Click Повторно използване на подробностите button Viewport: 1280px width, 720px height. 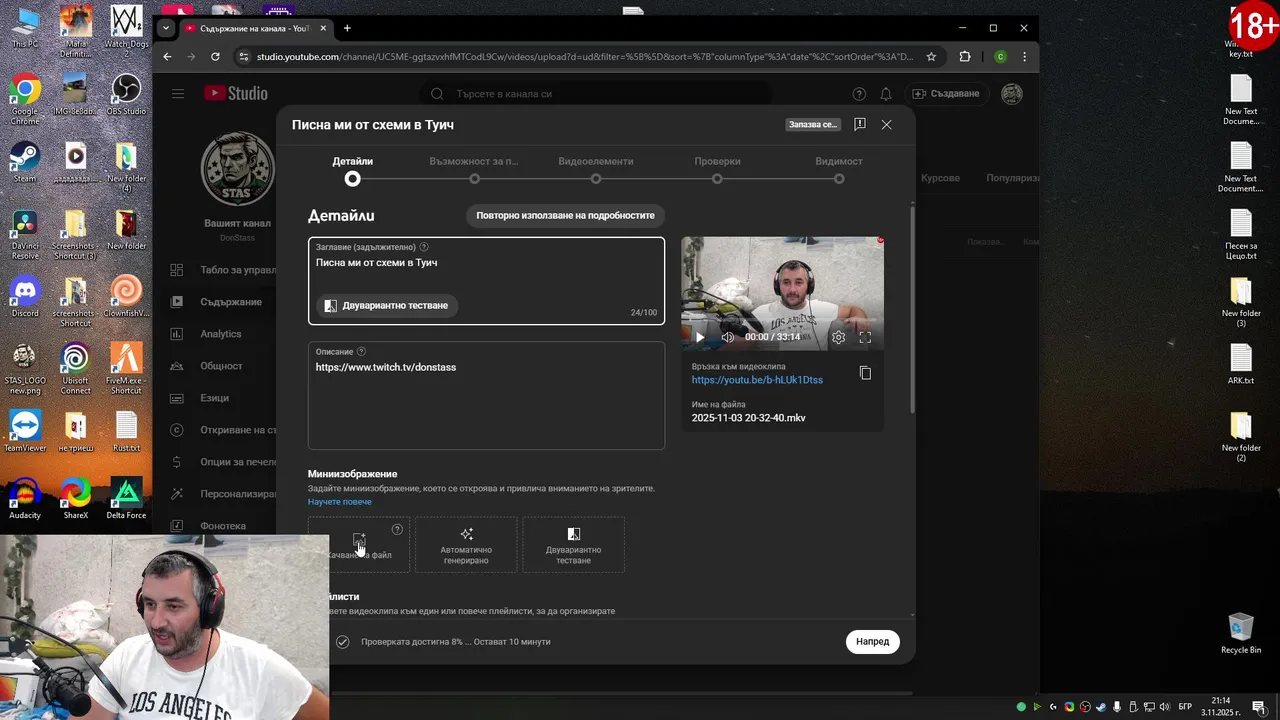[565, 215]
